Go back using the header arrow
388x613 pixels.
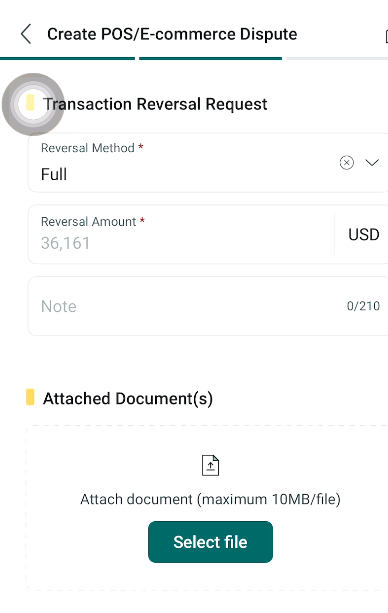pyautogui.click(x=26, y=34)
